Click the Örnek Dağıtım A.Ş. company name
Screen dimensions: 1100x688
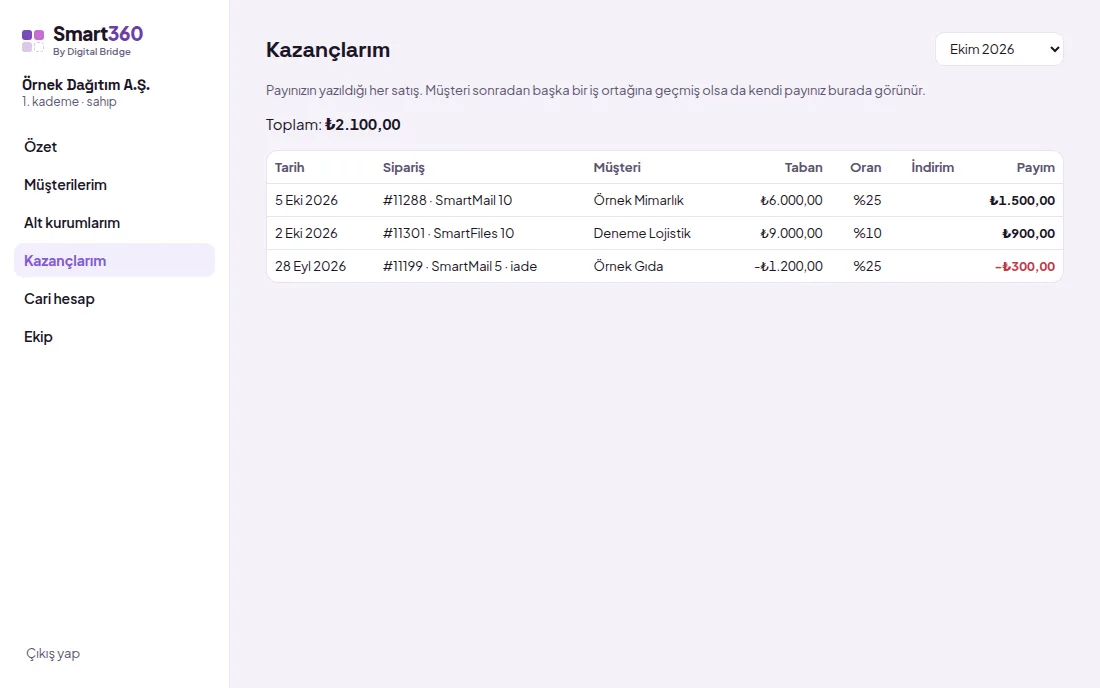(86, 84)
